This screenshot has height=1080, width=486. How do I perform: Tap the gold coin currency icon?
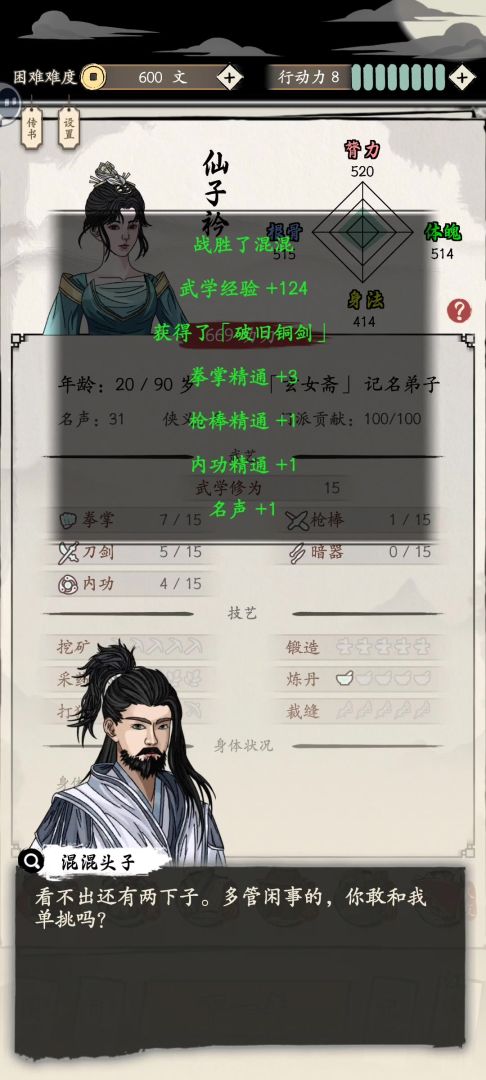(x=94, y=77)
